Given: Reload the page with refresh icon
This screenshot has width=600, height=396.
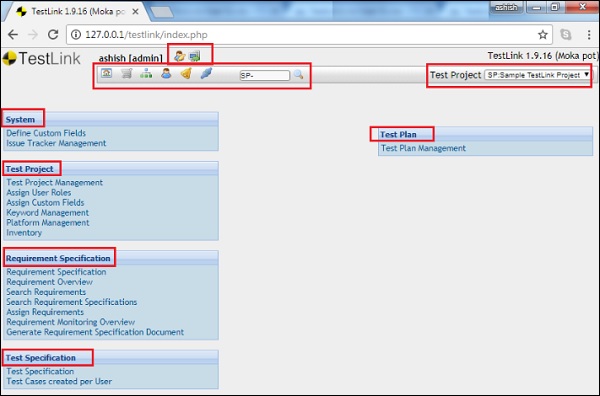Looking at the screenshot, I should 53,35.
